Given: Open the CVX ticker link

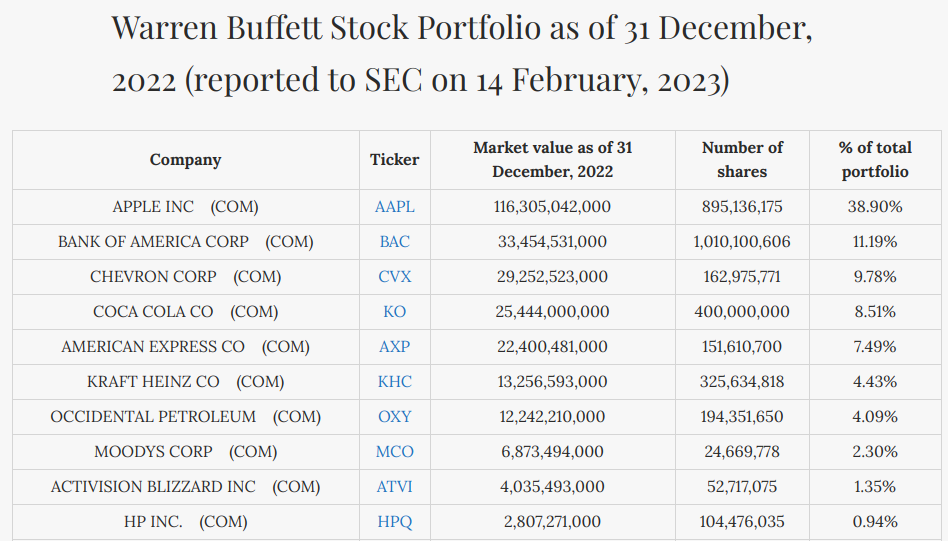Looking at the screenshot, I should [394, 277].
